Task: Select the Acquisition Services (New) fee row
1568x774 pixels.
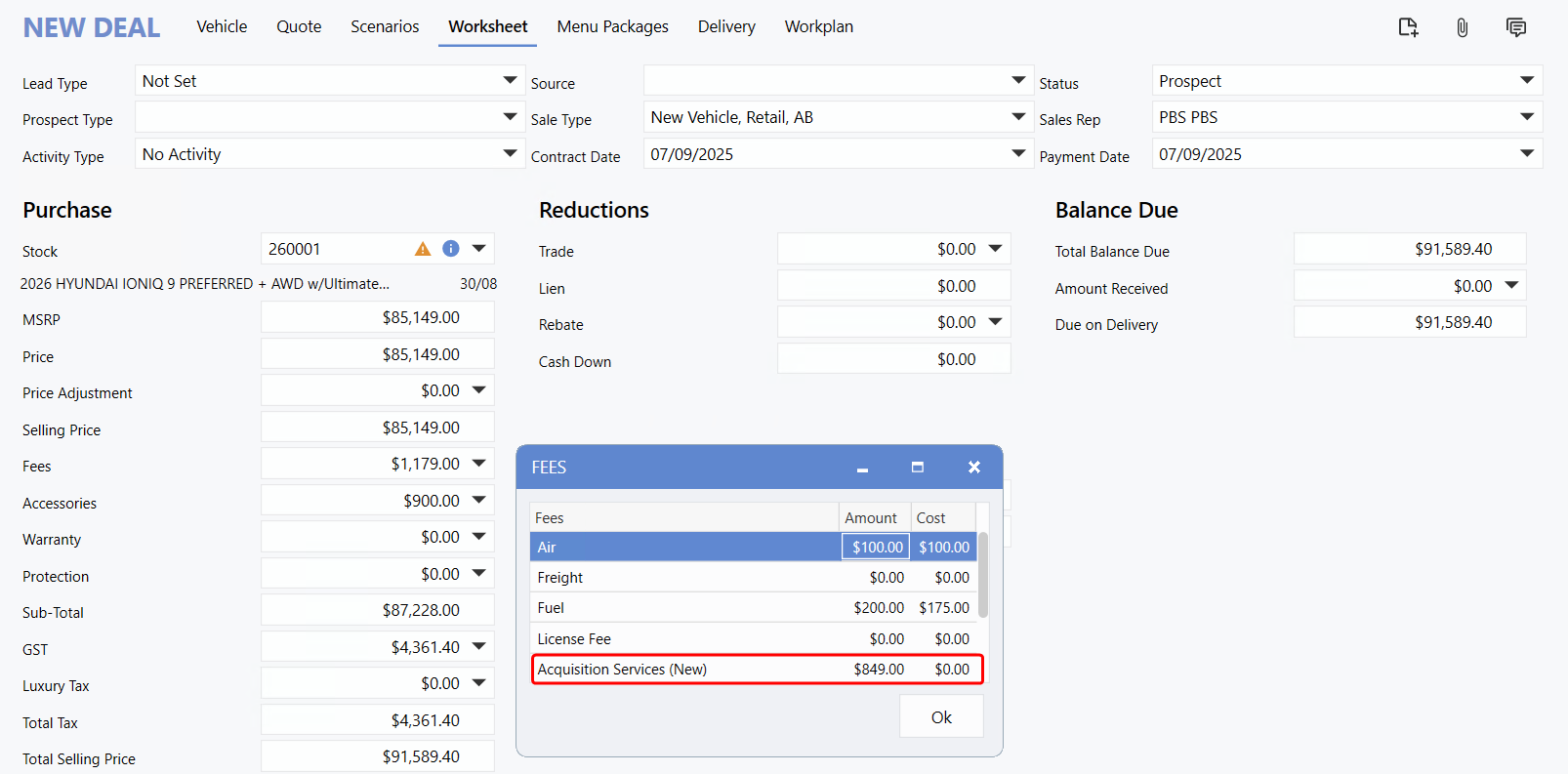Action: [683, 670]
